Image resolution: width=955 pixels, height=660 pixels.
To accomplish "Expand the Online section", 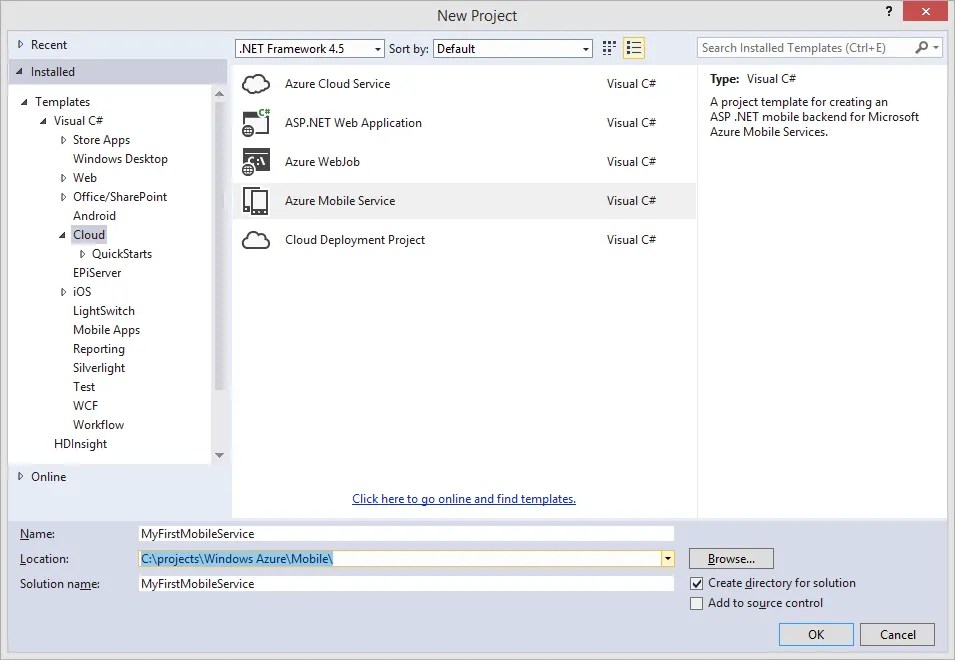I will tap(20, 476).
